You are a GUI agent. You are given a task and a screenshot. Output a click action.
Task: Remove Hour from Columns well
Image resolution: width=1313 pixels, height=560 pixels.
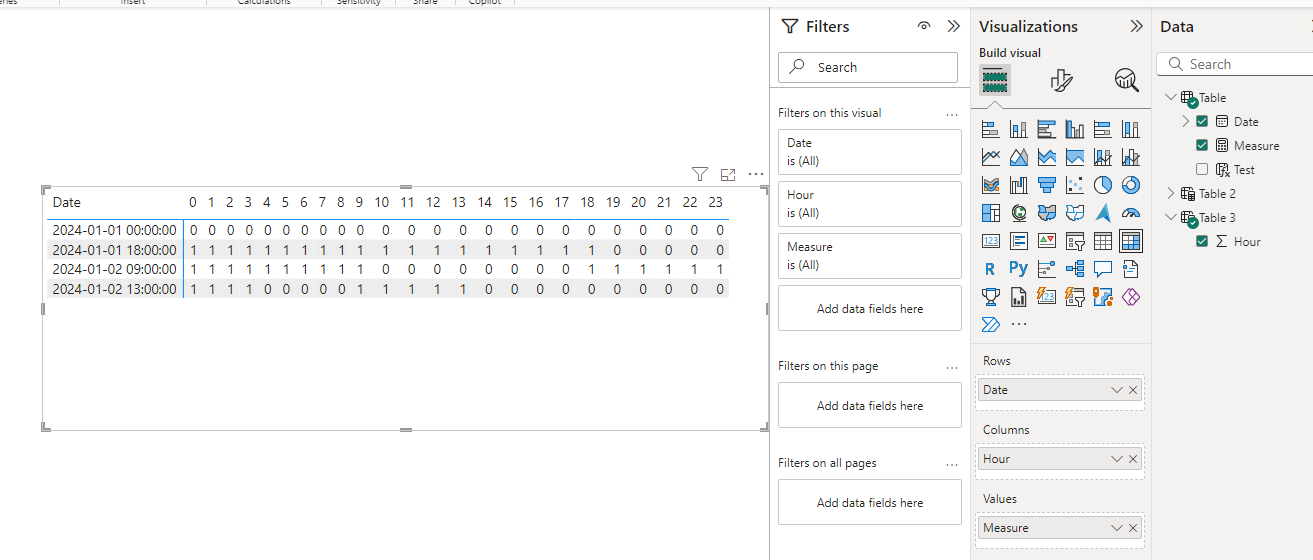coord(1133,459)
